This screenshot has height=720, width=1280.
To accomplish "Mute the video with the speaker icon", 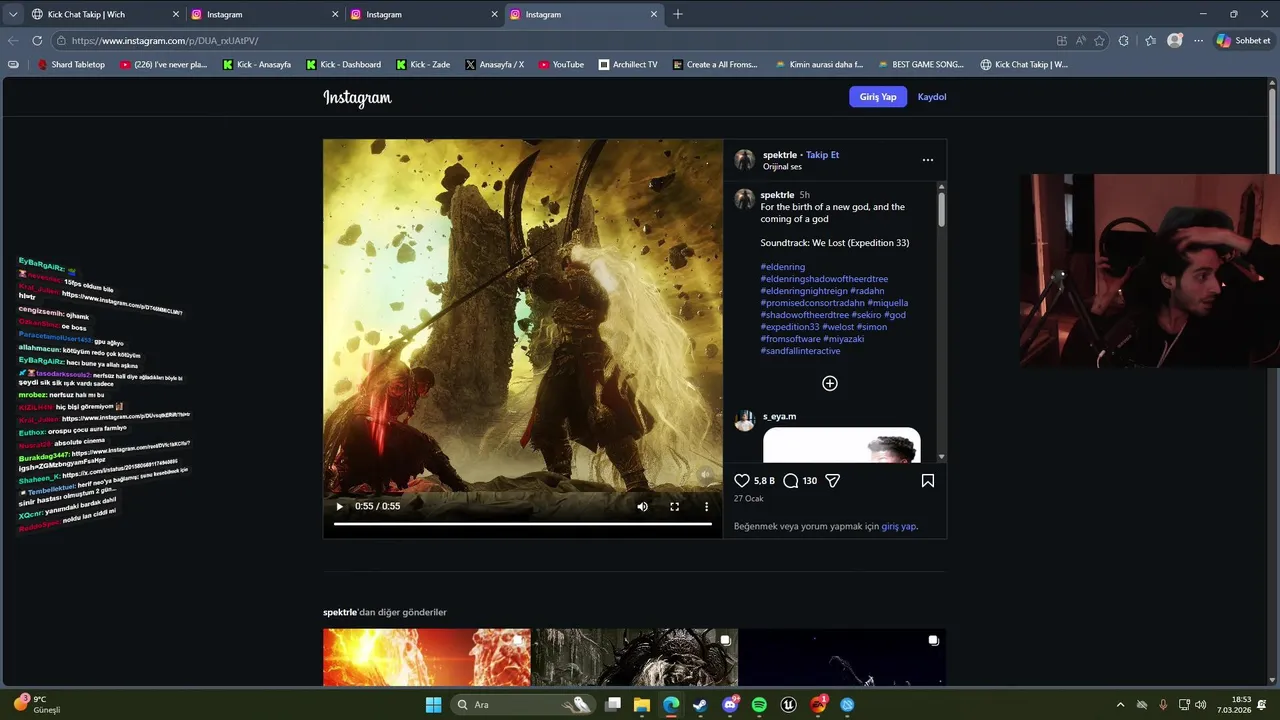I will pos(643,506).
